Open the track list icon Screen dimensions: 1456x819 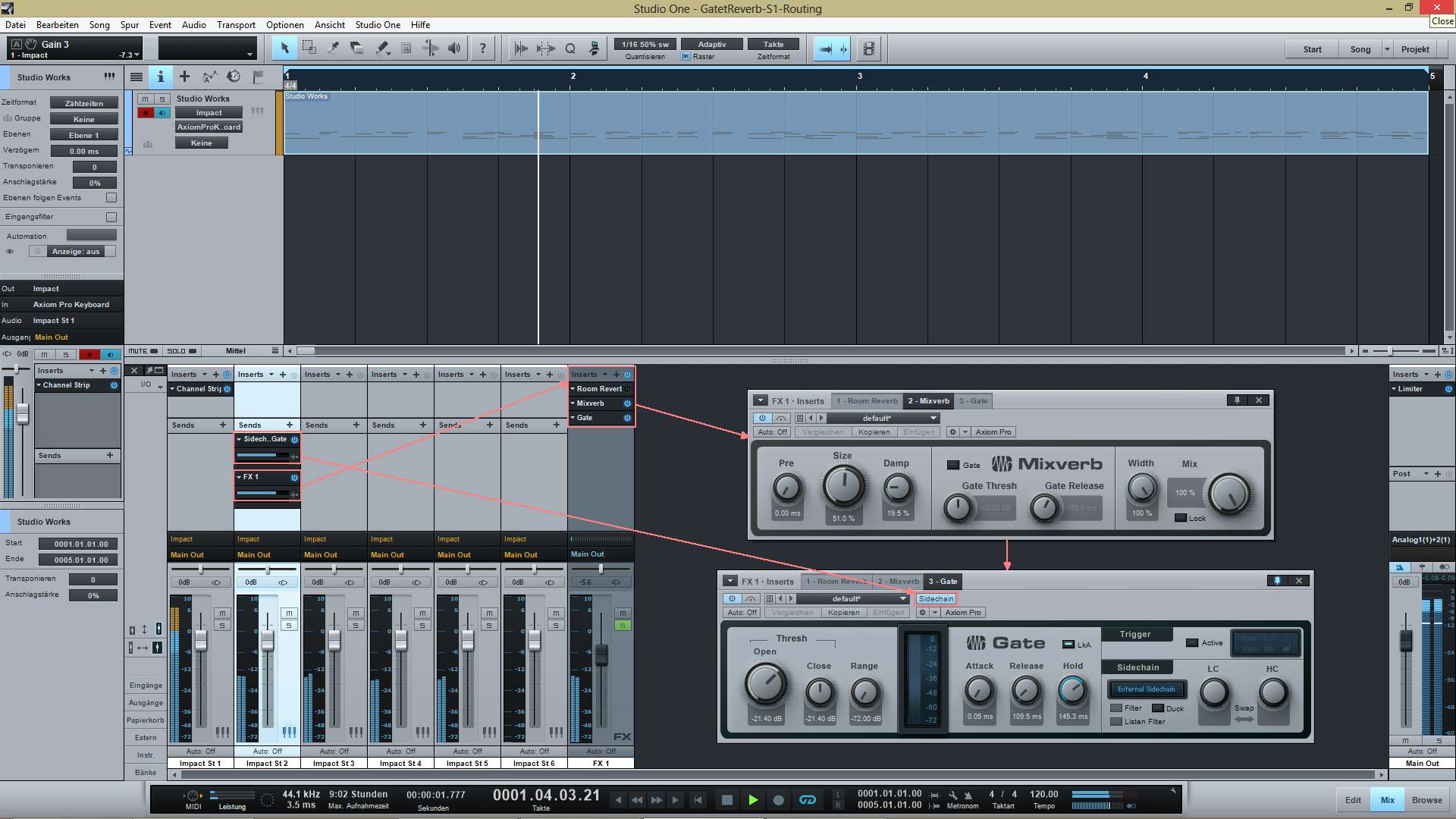point(136,77)
